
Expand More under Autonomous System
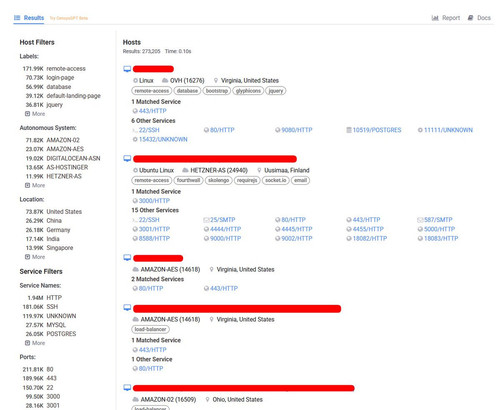[35, 185]
